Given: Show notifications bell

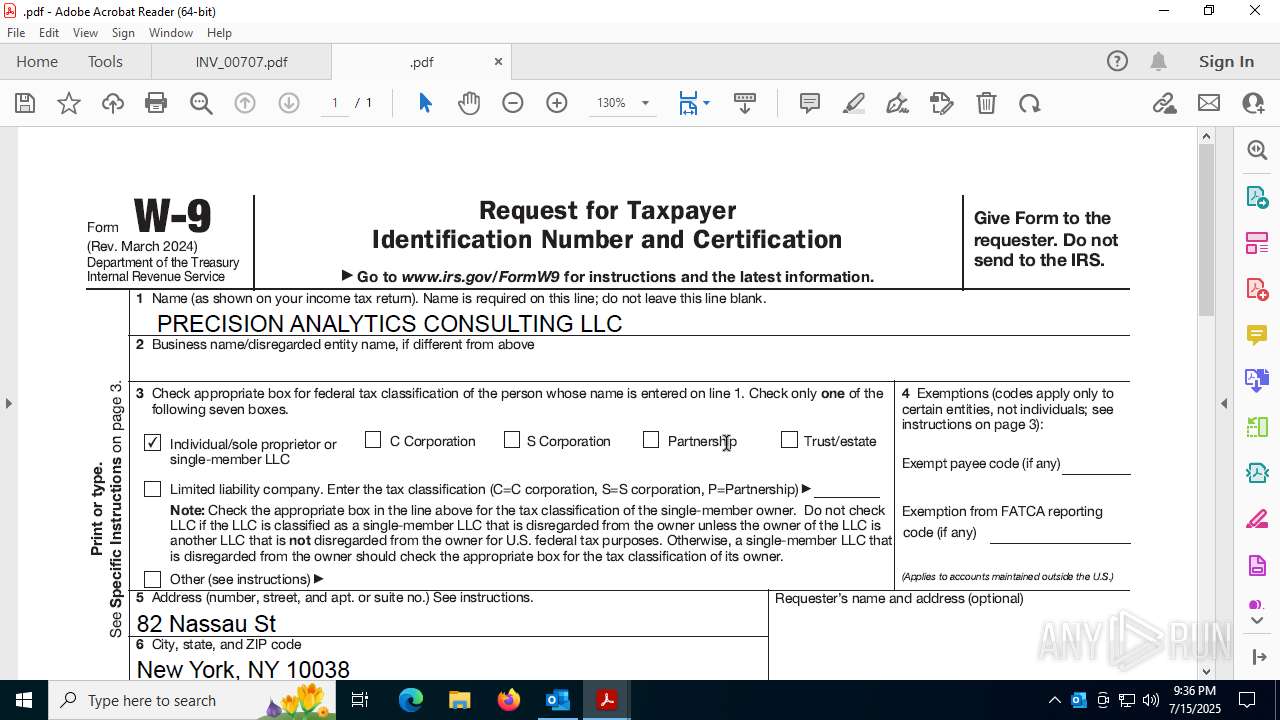Looking at the screenshot, I should click(x=1158, y=61).
